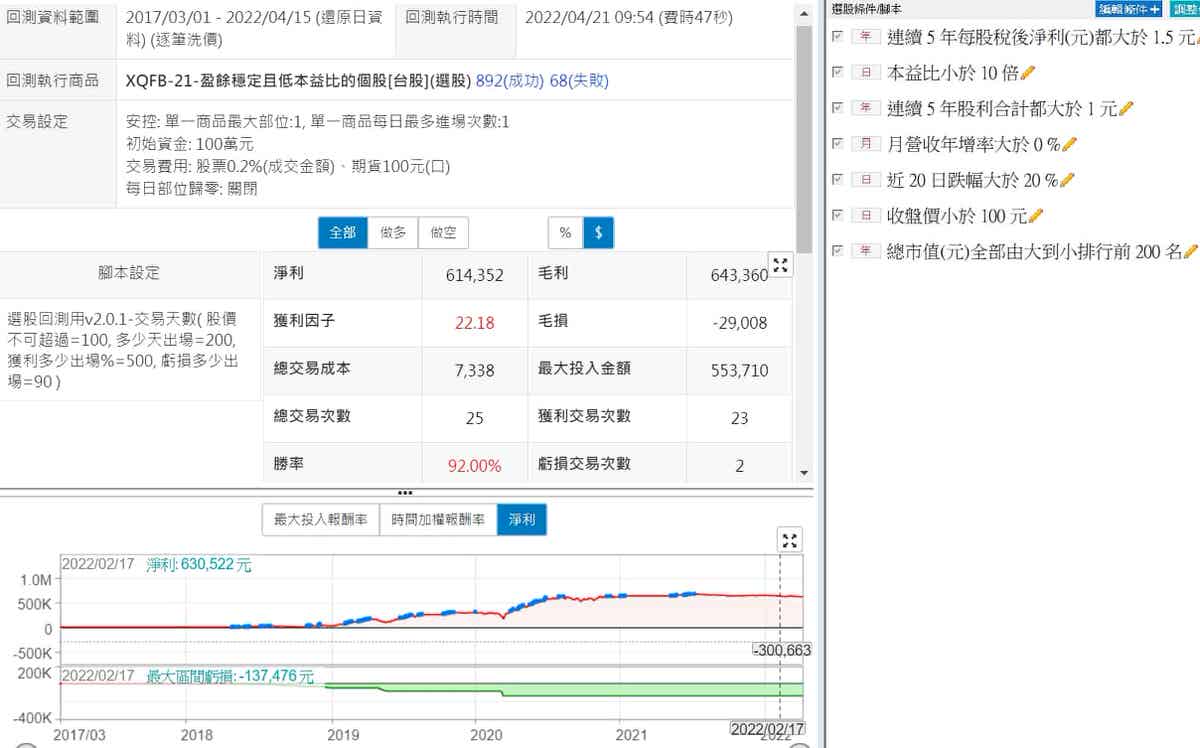Viewport: 1200px width, 748px height.
Task: Disable the 收盤價小於 100 元 condition checkbox
Action: pyautogui.click(x=838, y=216)
